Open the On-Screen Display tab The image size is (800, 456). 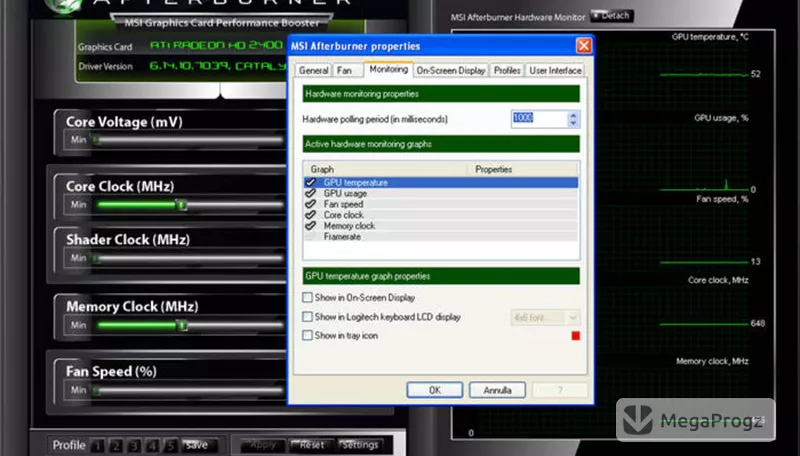tap(451, 70)
